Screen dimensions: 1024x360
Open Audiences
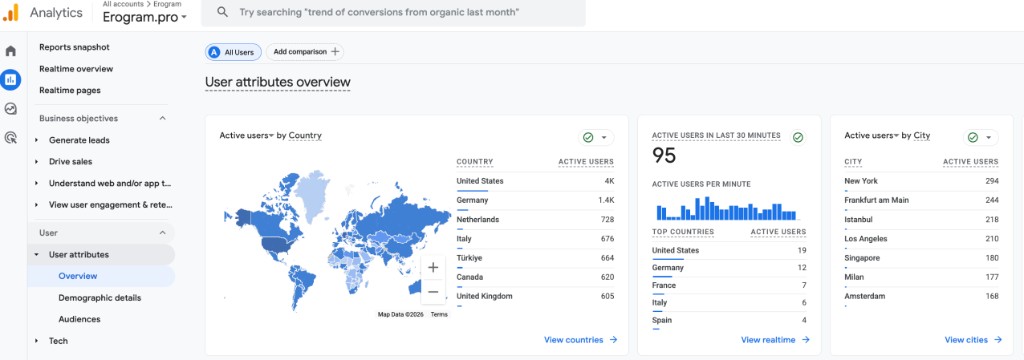point(79,319)
